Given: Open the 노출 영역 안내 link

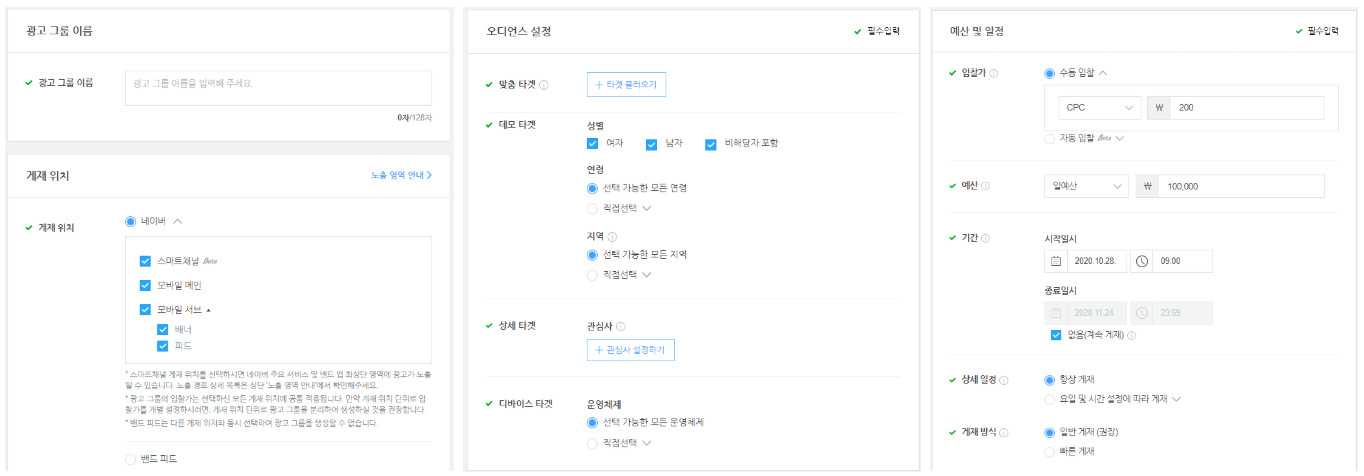Looking at the screenshot, I should click(x=401, y=175).
